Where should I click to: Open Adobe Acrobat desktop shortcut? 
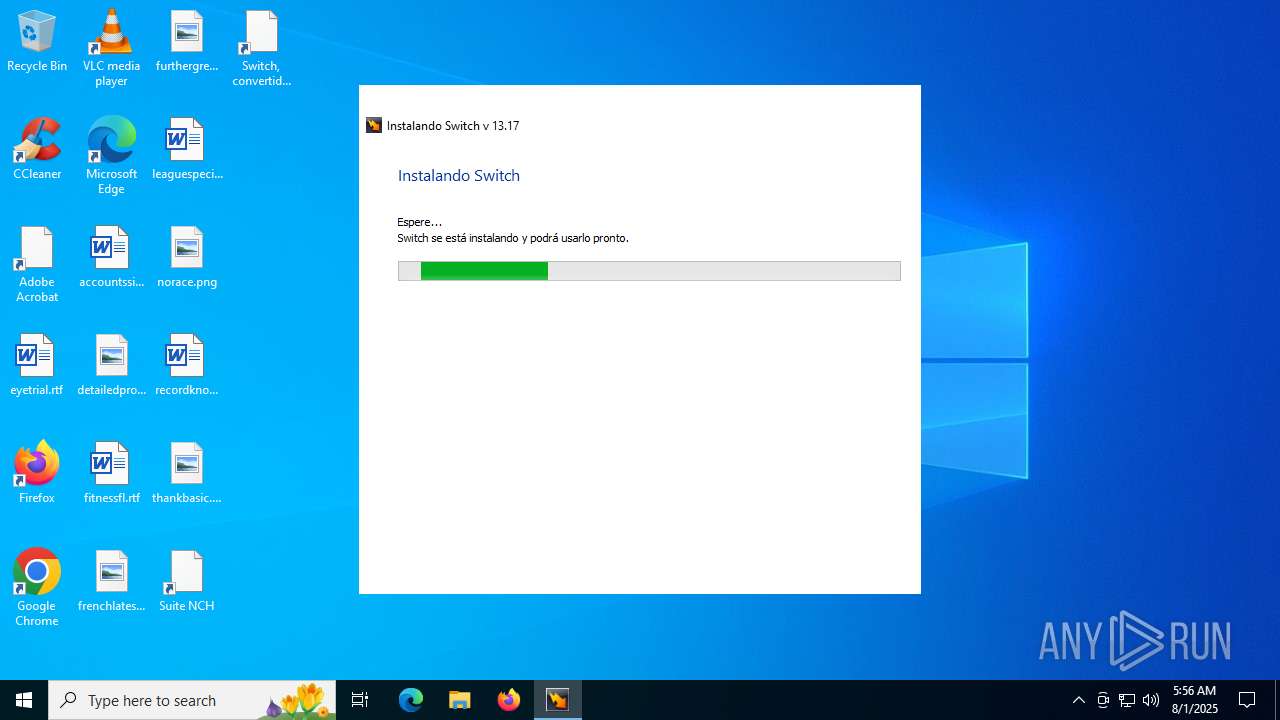[x=37, y=264]
